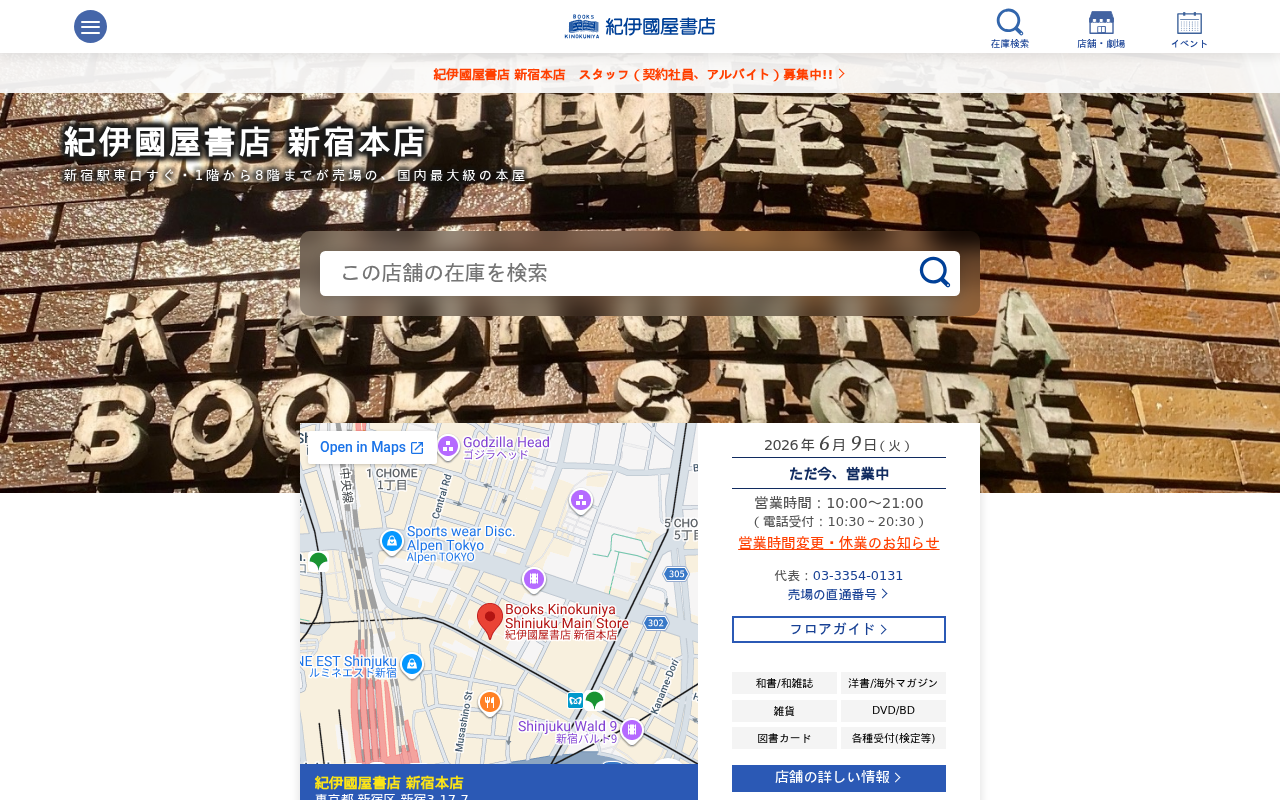Select purple marker above Kinokuniya pin

coord(534,579)
